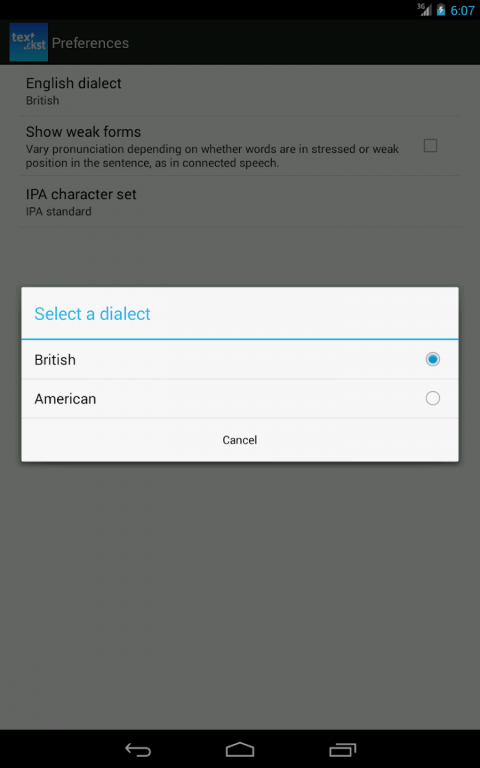Image resolution: width=480 pixels, height=768 pixels.
Task: Tap the Android back navigation icon
Action: (x=138, y=749)
